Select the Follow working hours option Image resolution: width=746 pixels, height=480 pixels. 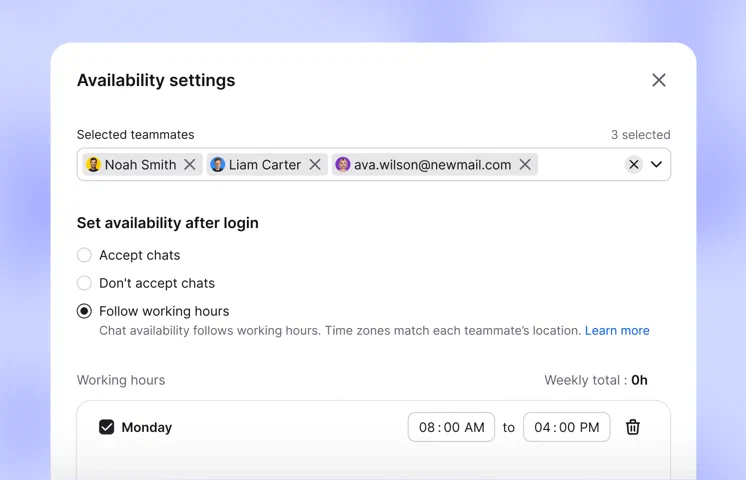(x=84, y=311)
